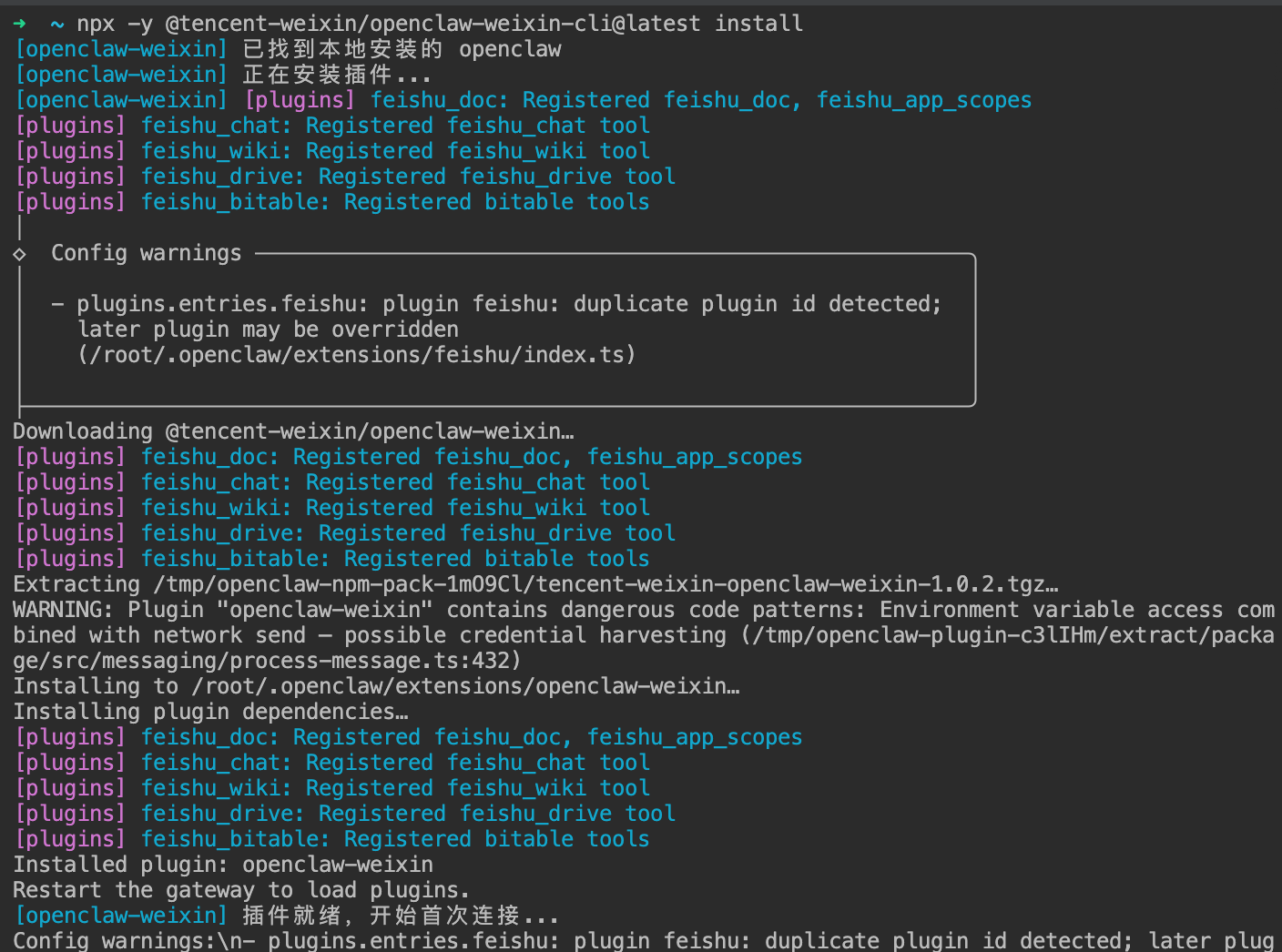Click the path '/root/.openclaw/extensions/feishu/index.ts'

click(x=357, y=355)
